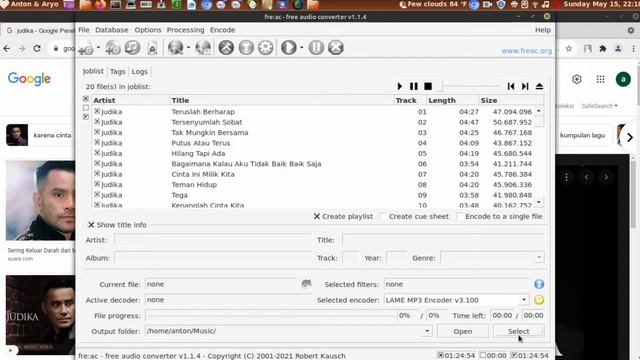The width and height of the screenshot is (640, 360).
Task: Toggle Show title info checkbox
Action: [91, 225]
